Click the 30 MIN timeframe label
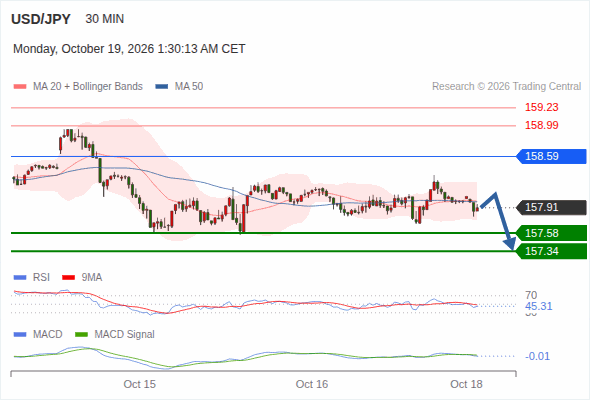Image resolution: width=590 pixels, height=400 pixels. pos(105,19)
